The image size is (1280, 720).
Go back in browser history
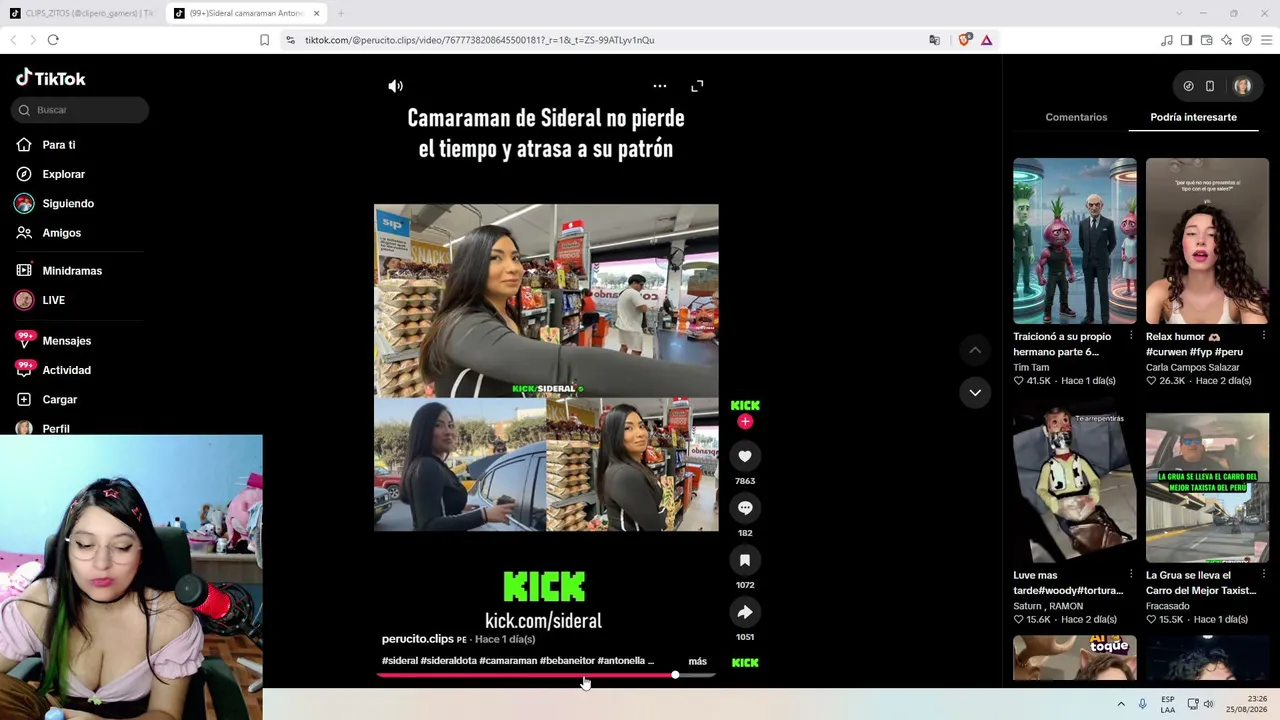(x=13, y=40)
